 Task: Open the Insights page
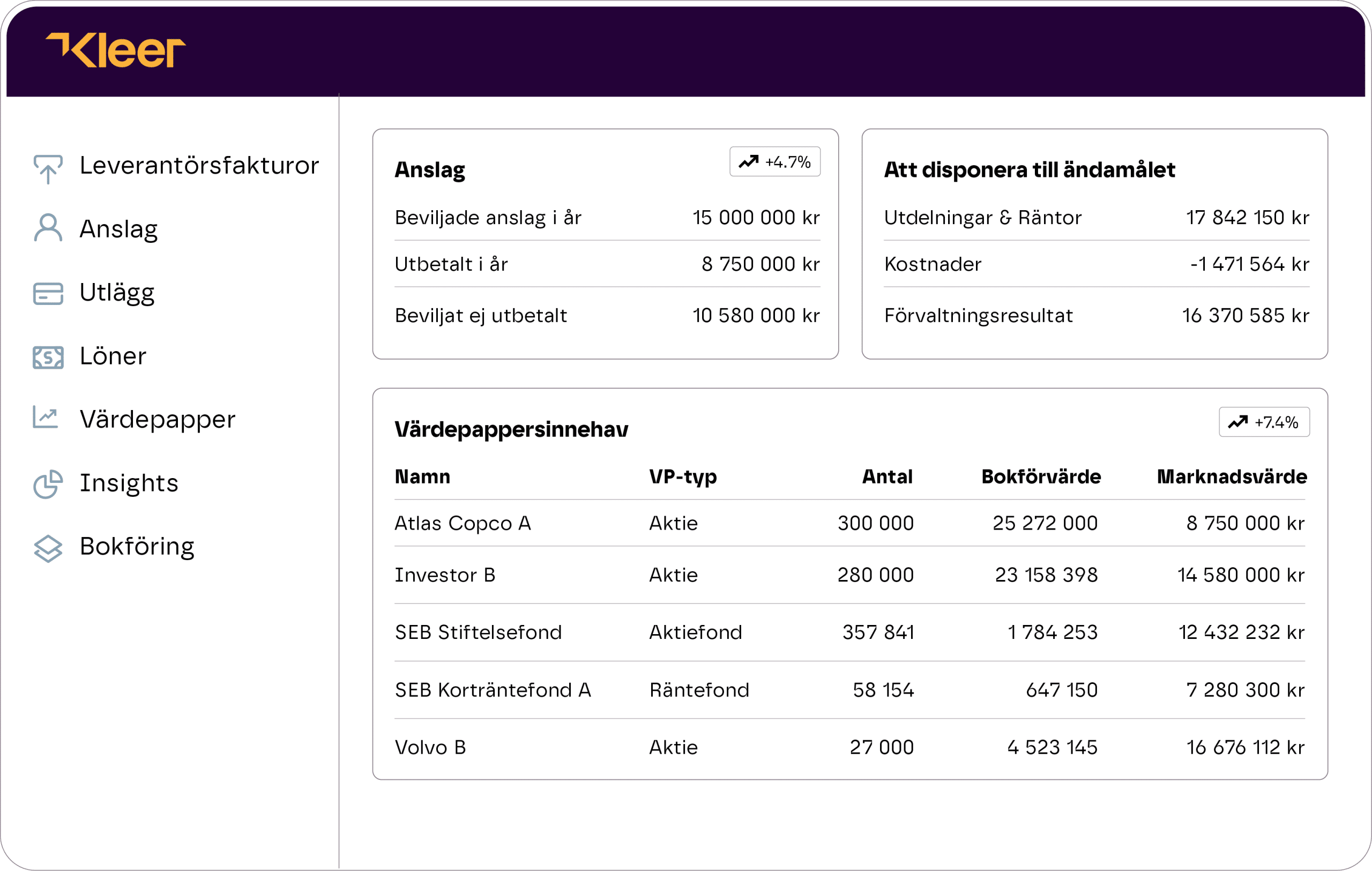tap(129, 483)
